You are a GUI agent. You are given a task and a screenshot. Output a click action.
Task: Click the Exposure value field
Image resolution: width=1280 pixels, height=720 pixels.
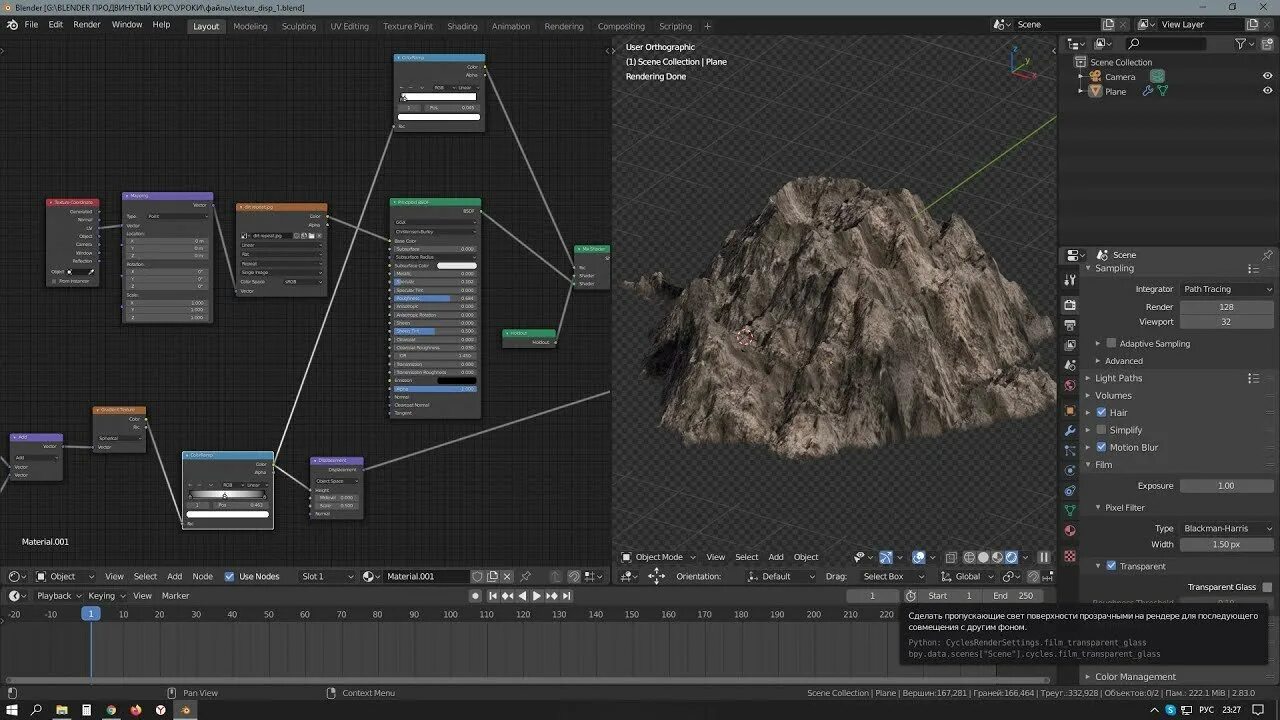pos(1226,486)
